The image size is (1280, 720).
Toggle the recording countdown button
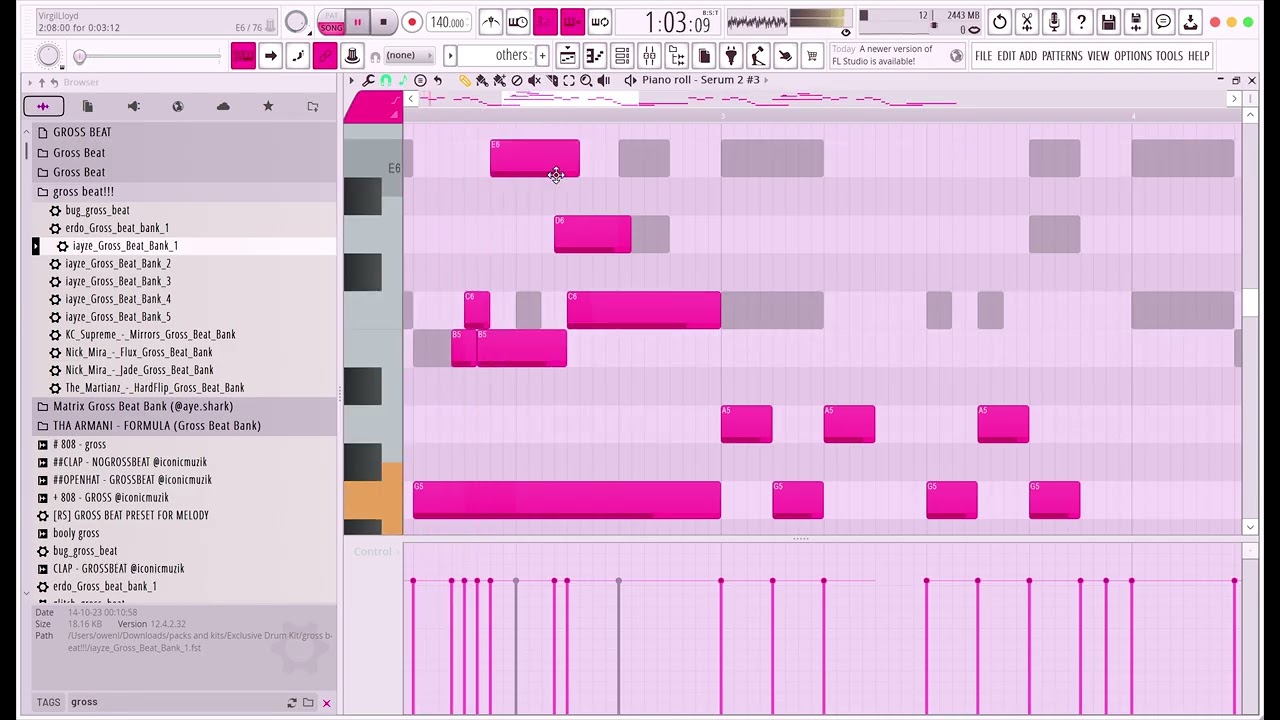(x=545, y=22)
